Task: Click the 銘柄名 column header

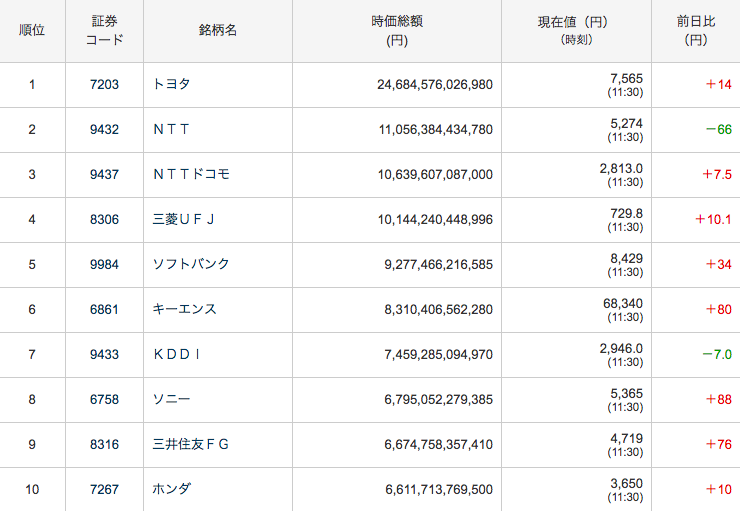Action: pos(218,30)
